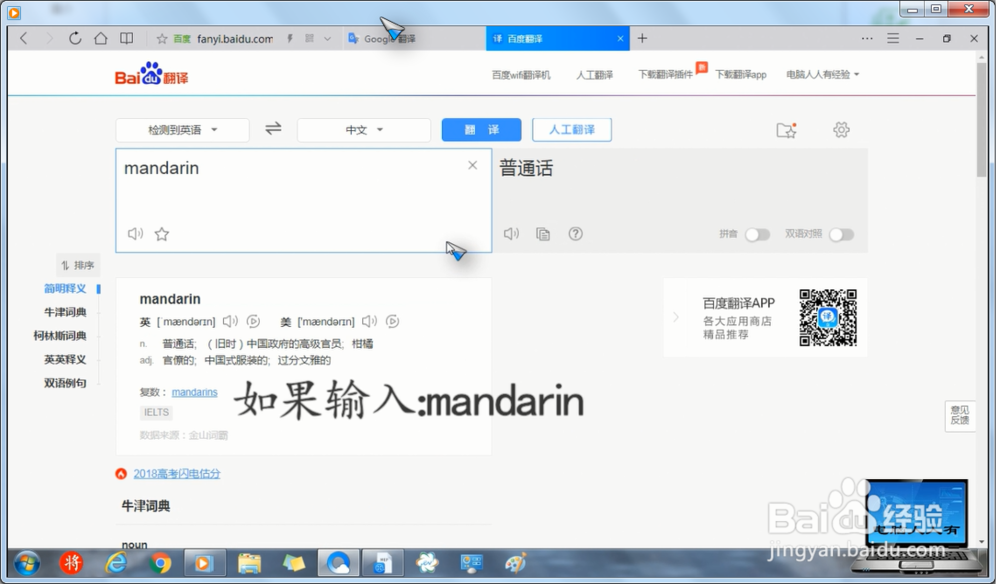1000x584 pixels.
Task: Toggle the 双语对照 switch
Action: pos(841,234)
